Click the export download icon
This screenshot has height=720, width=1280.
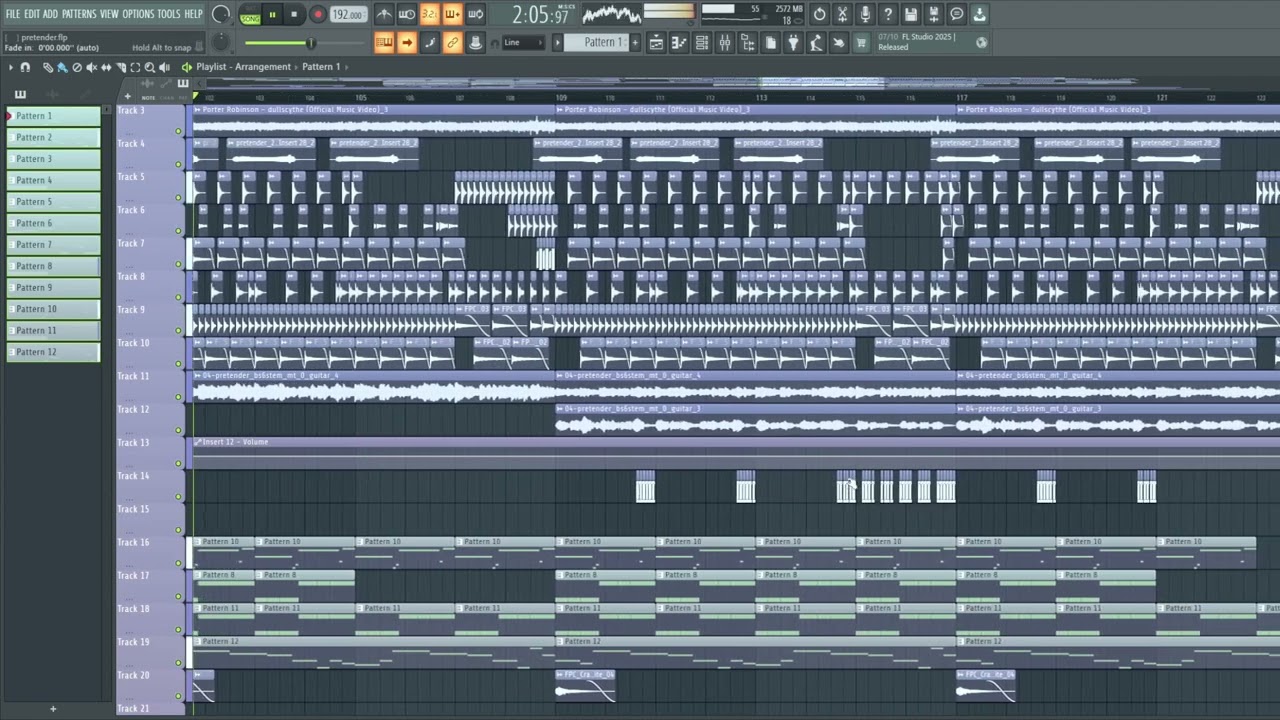pyautogui.click(x=979, y=14)
